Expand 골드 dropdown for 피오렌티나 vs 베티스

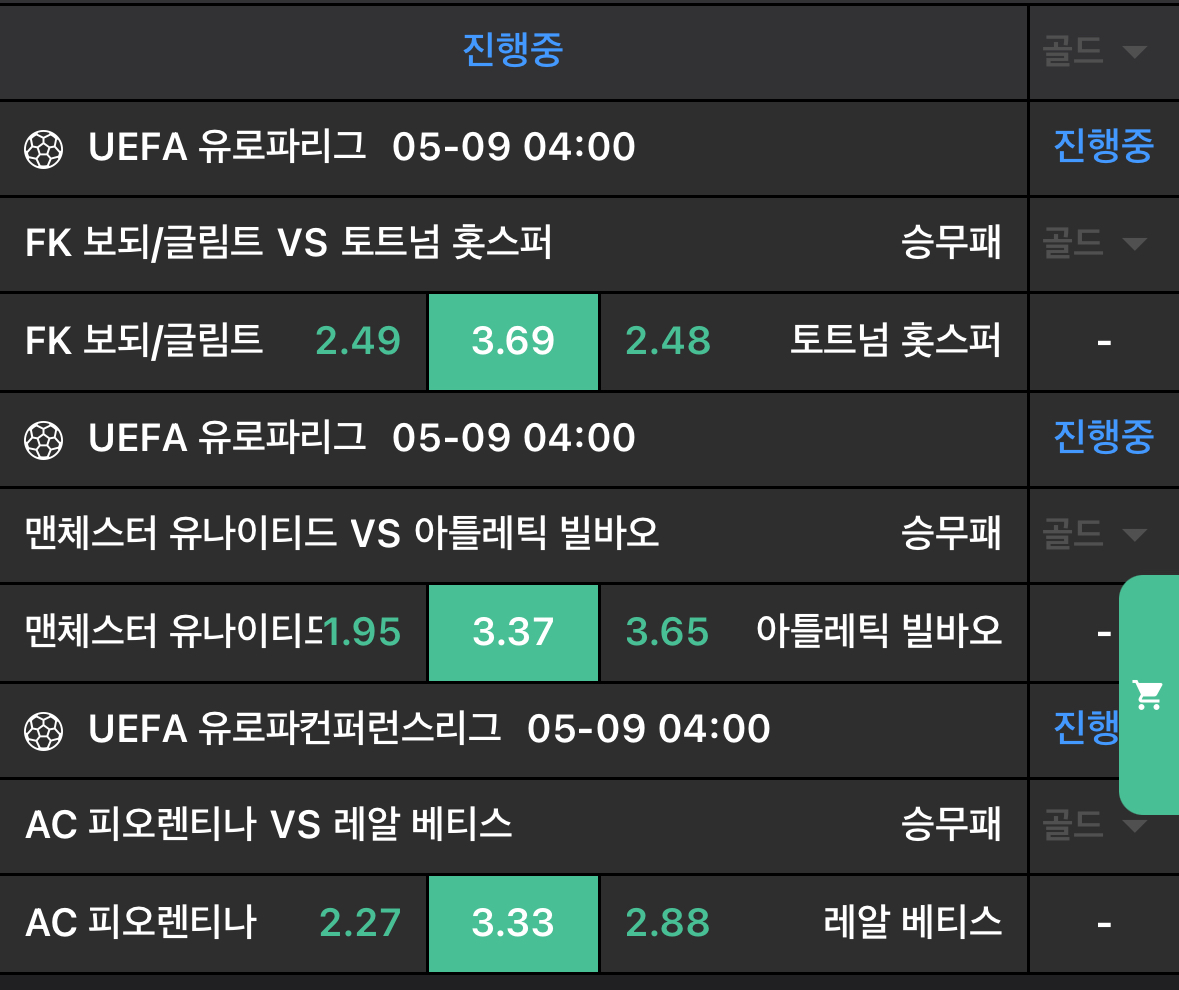pos(1093,825)
